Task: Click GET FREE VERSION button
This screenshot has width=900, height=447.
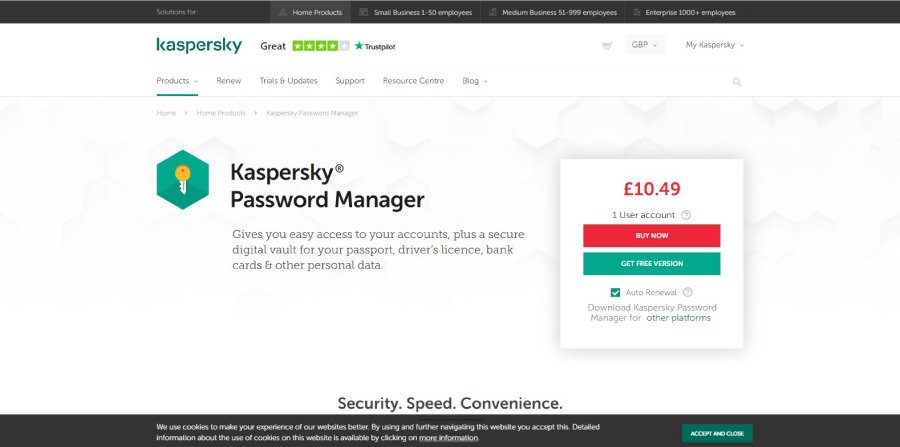Action: (x=651, y=264)
